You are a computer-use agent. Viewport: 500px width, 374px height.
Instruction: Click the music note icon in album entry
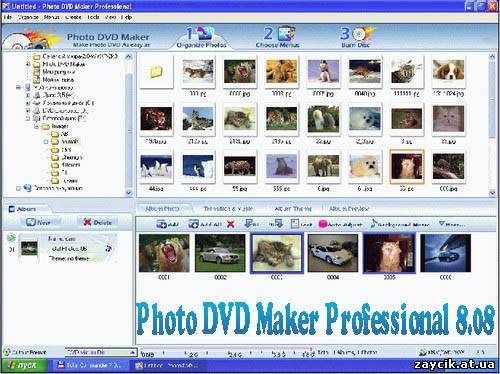click(108, 248)
